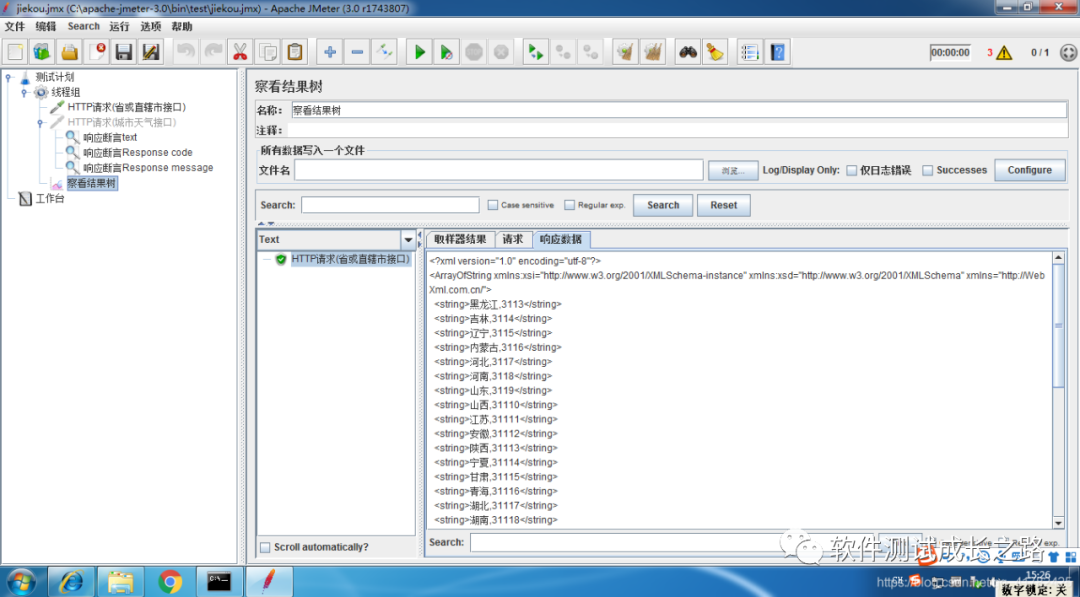Image resolution: width=1080 pixels, height=597 pixels.
Task: Save the test plan with floppy icon
Action: click(123, 52)
